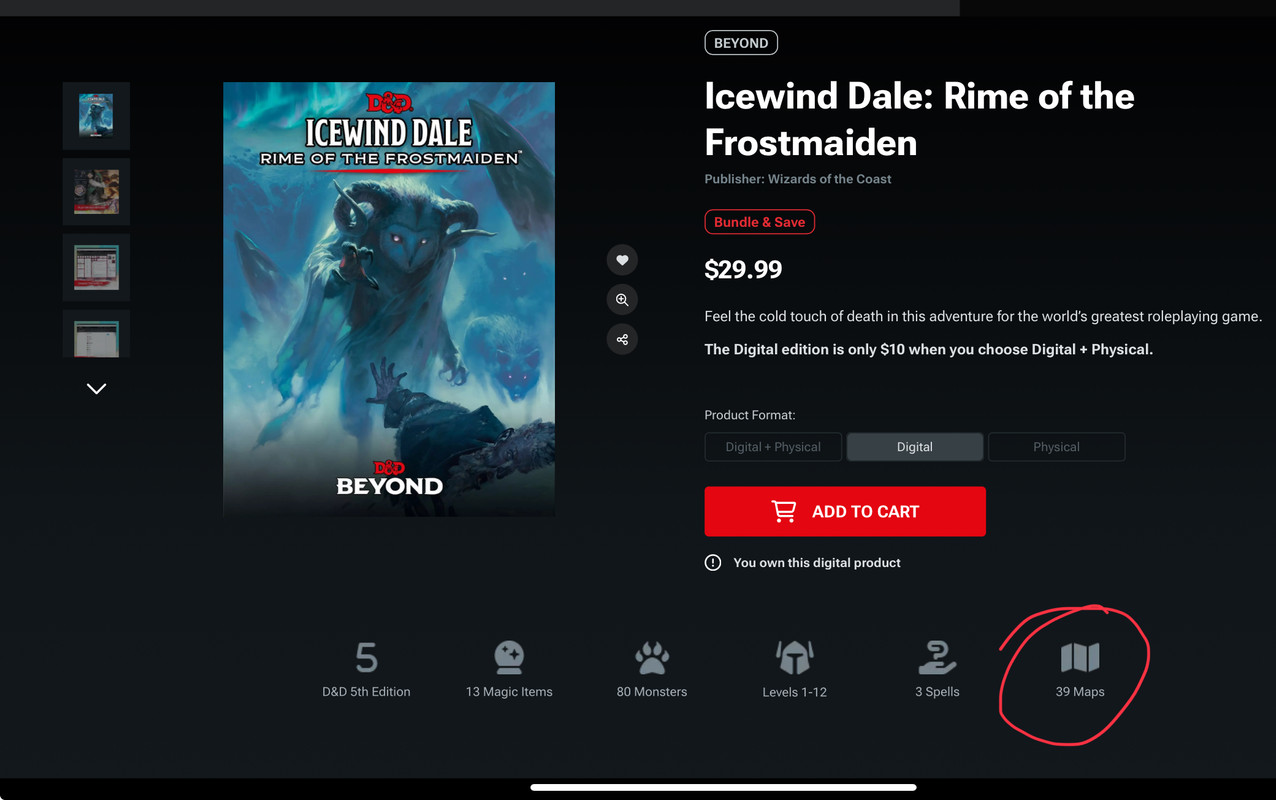Click the 13 Magic Items icon

pyautogui.click(x=509, y=658)
